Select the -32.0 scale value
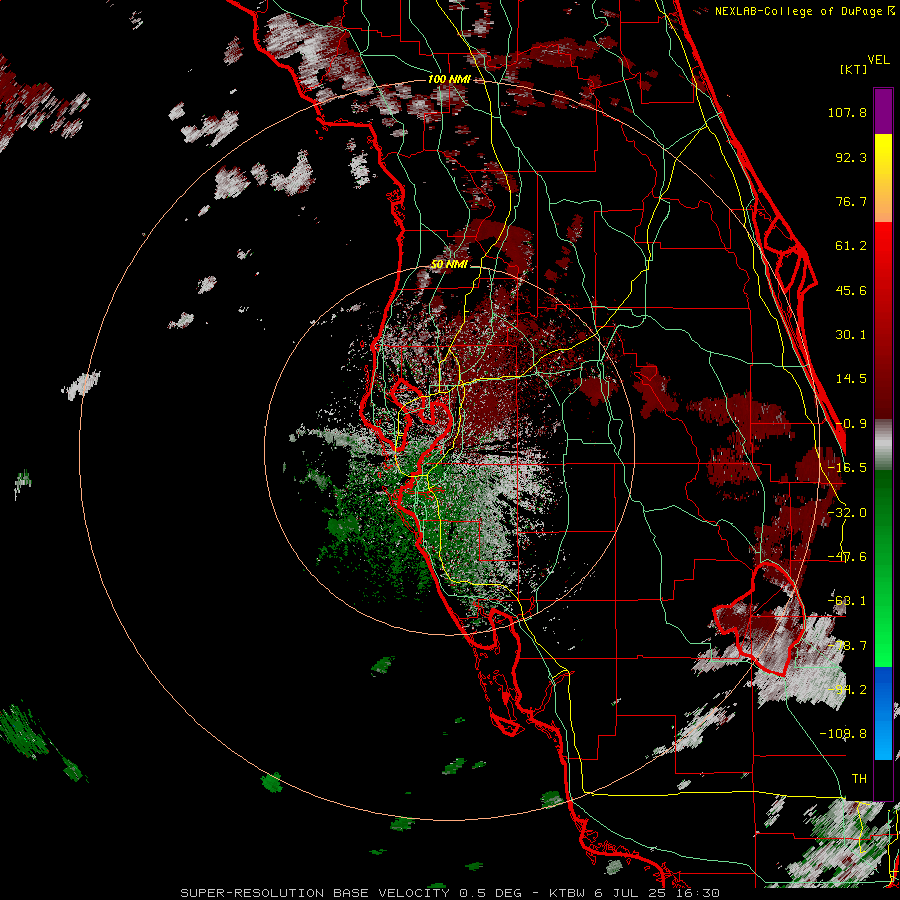The image size is (900, 900). click(x=847, y=513)
